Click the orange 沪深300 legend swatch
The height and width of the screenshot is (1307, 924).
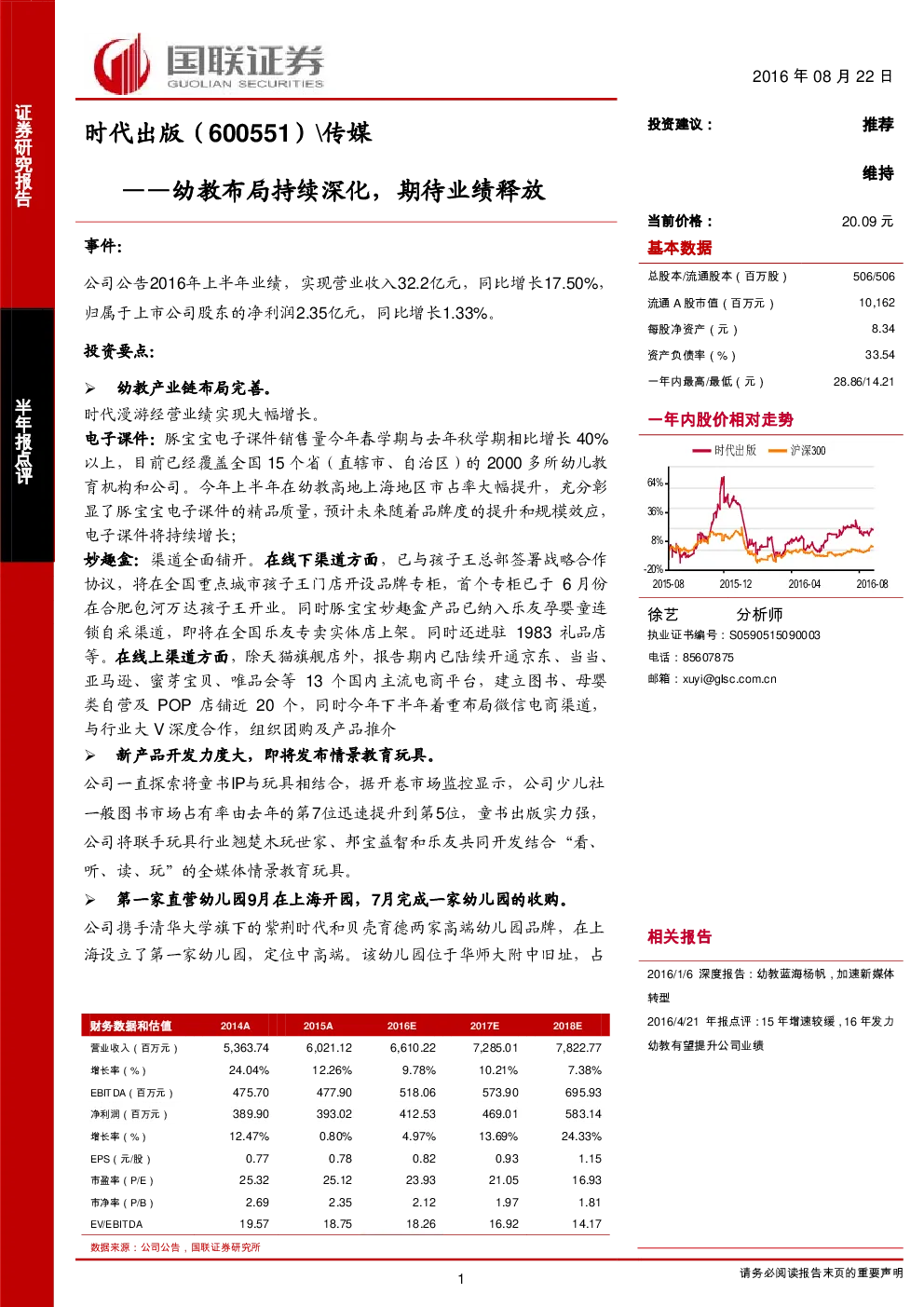(778, 451)
